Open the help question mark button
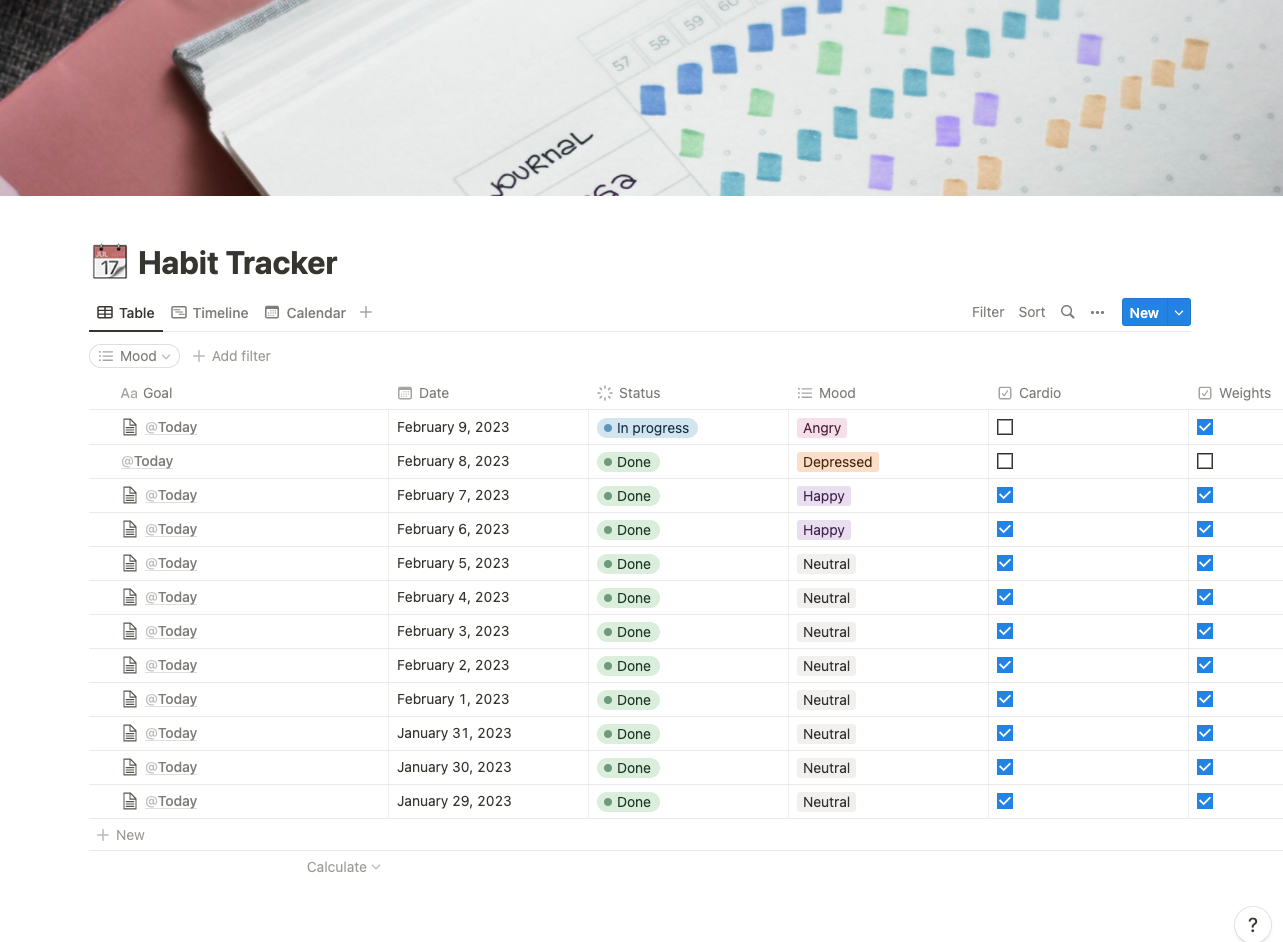This screenshot has height=942, width=1283. (1252, 925)
